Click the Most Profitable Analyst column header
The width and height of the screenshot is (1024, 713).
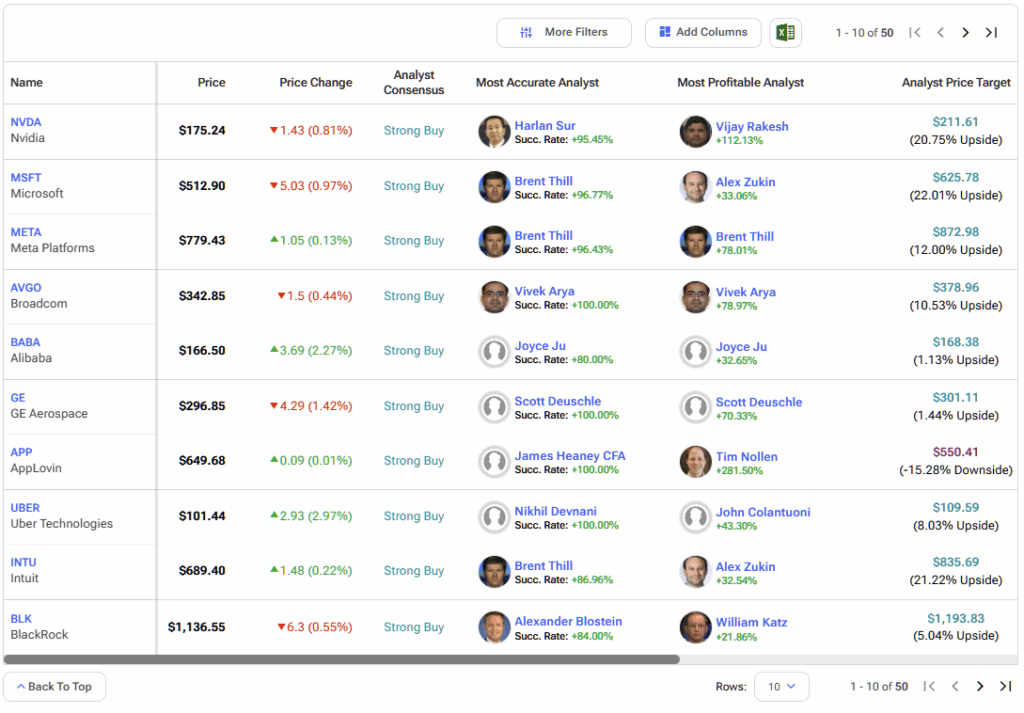coord(741,82)
